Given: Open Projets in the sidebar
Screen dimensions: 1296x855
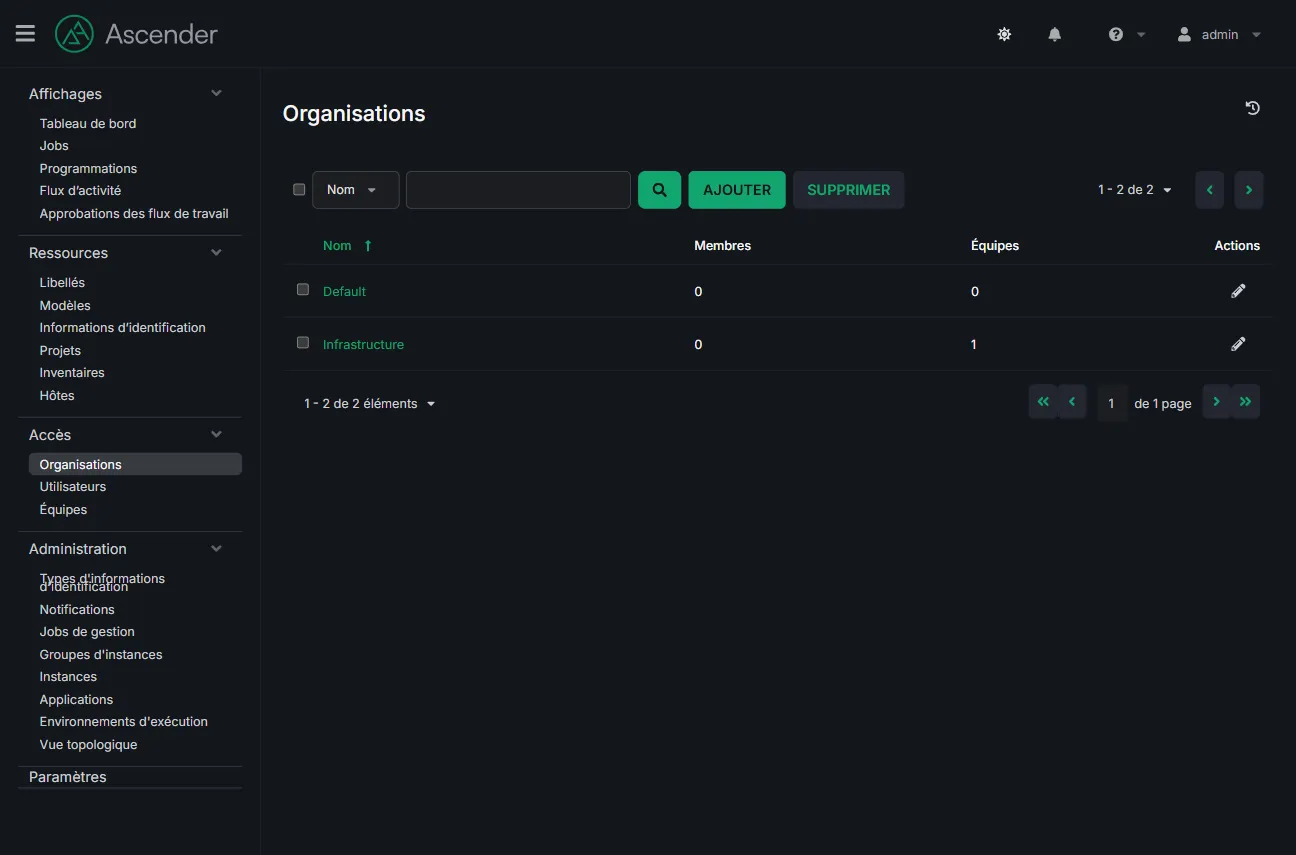Looking at the screenshot, I should (60, 351).
